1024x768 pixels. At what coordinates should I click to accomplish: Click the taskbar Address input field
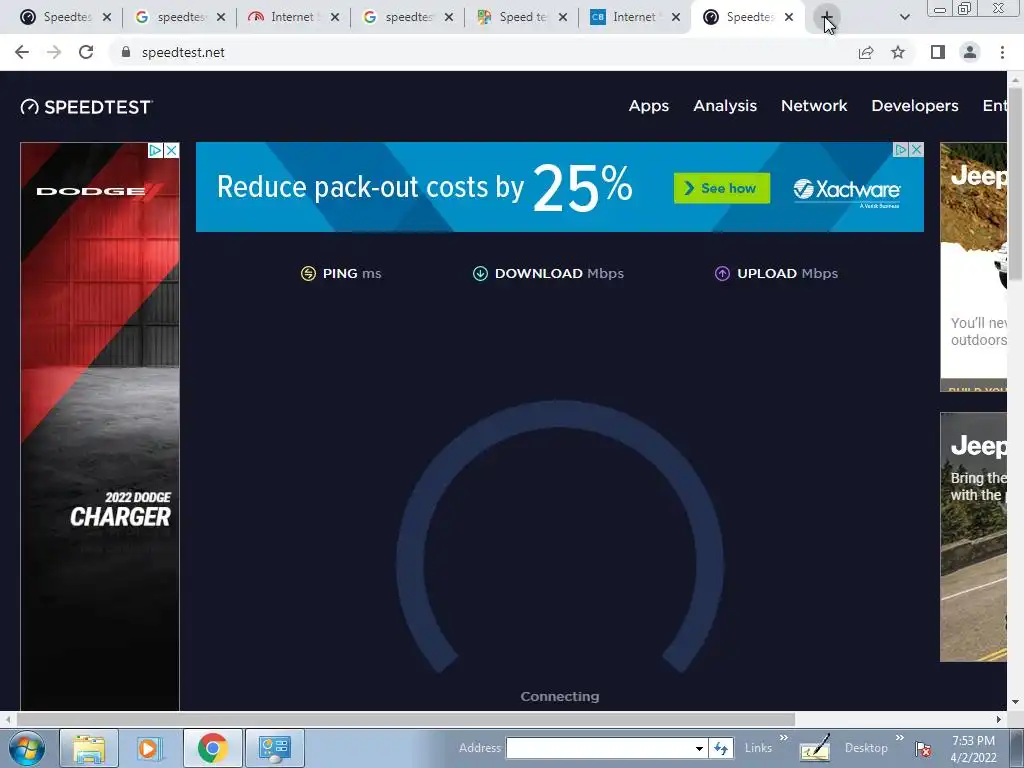599,748
